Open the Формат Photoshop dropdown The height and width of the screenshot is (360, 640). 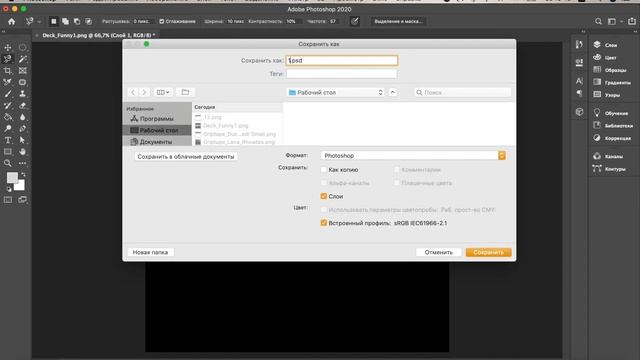coord(413,156)
